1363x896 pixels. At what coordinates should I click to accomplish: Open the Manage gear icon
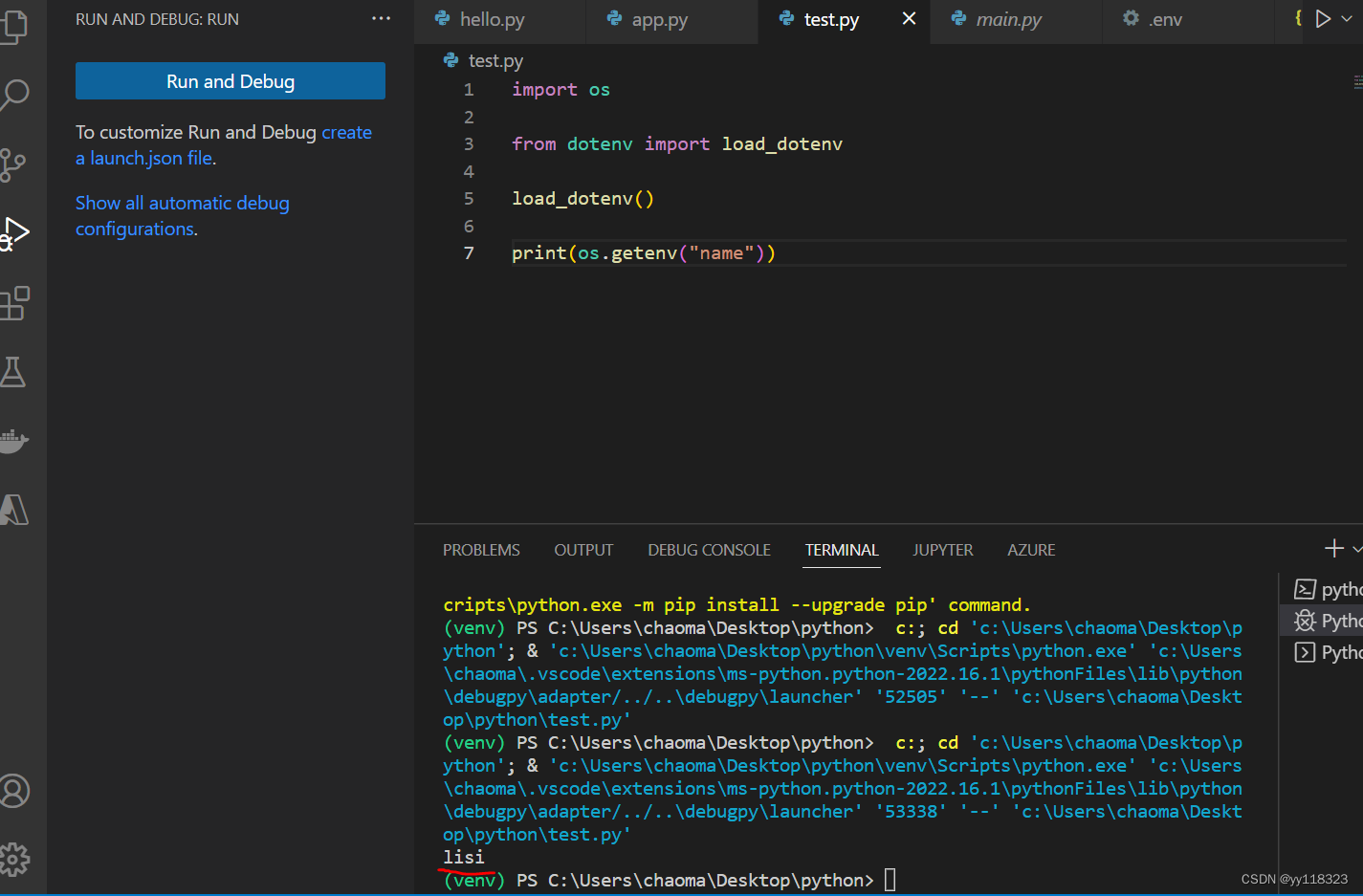pyautogui.click(x=13, y=860)
